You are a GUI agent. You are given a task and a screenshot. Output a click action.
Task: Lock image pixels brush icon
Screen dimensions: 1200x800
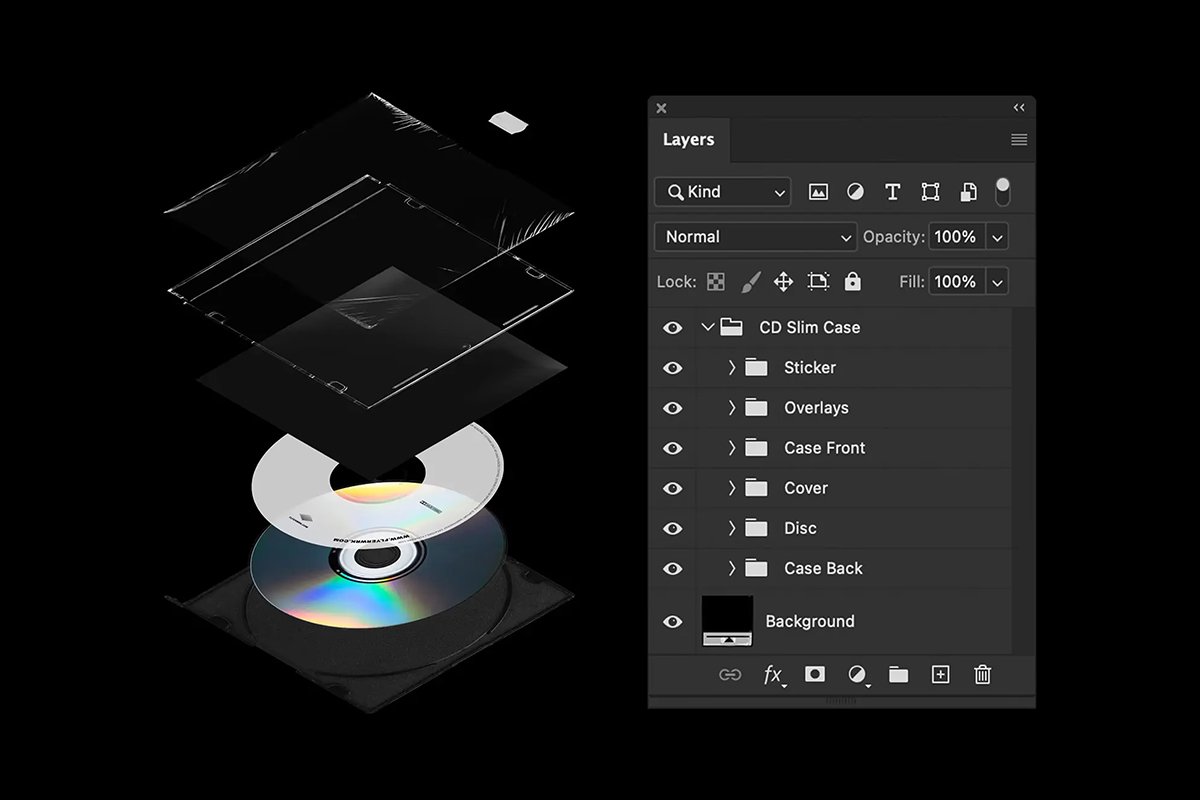749,282
